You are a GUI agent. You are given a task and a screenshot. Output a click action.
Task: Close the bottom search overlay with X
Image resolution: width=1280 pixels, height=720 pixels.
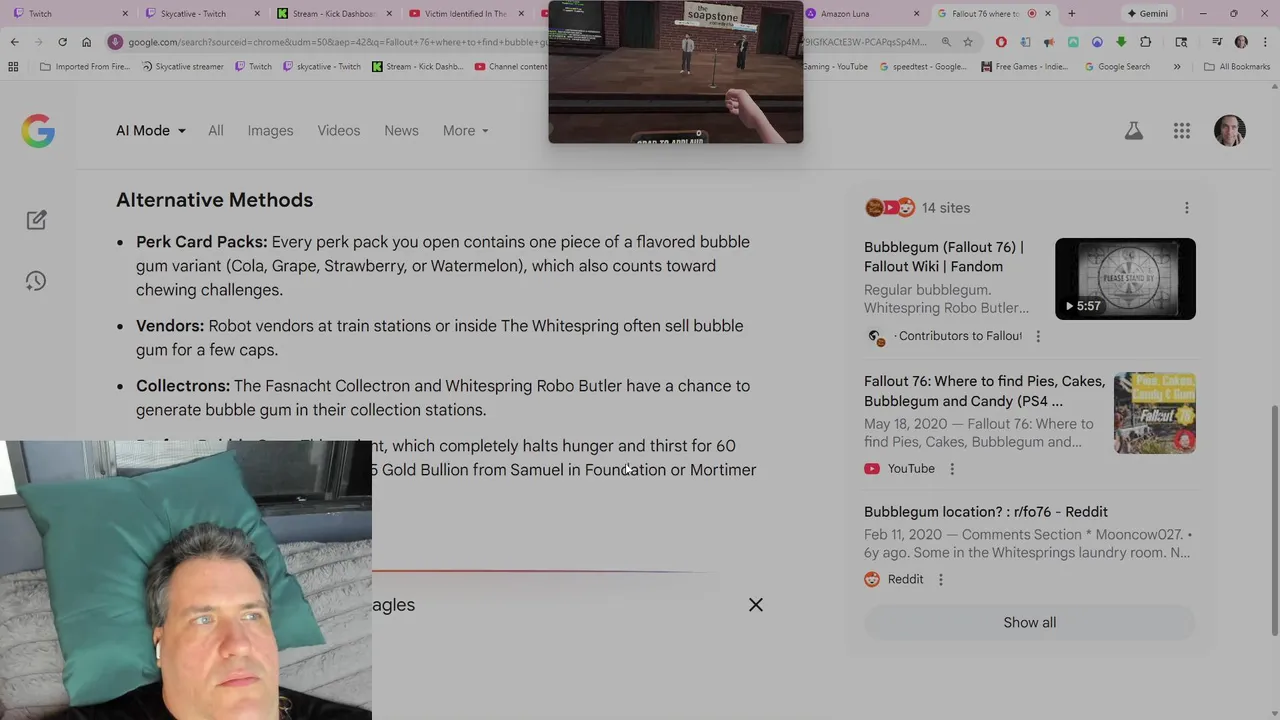pyautogui.click(x=756, y=605)
